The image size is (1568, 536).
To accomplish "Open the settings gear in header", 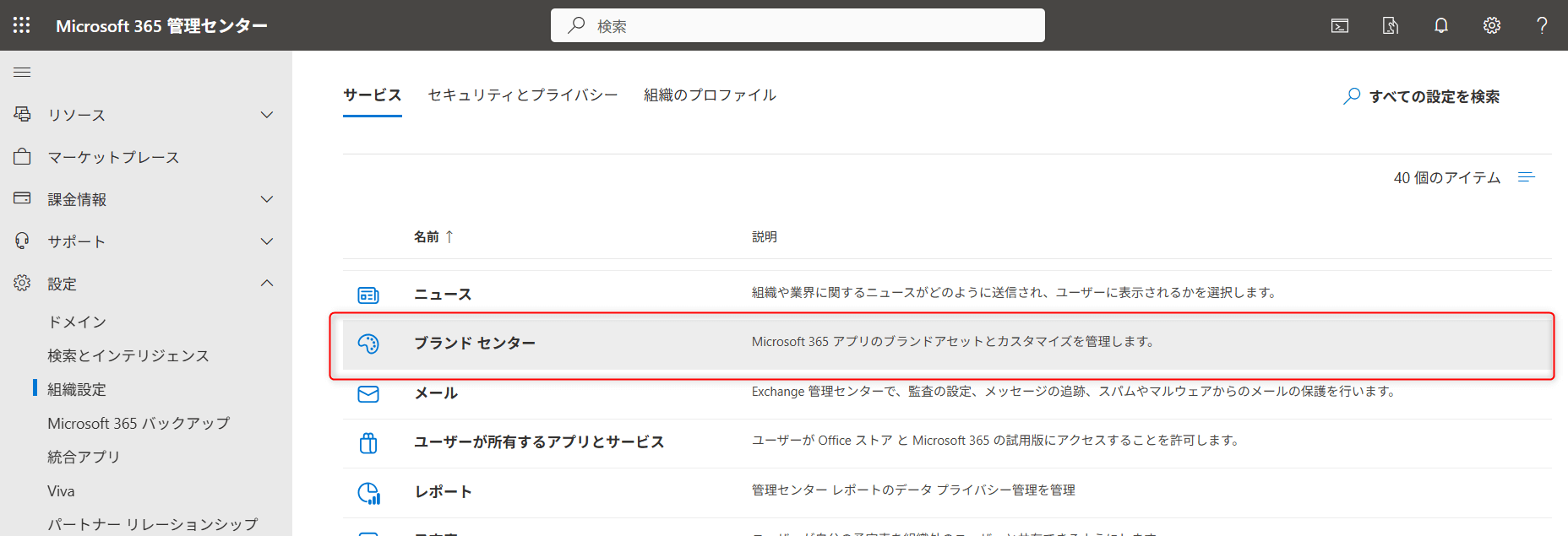I will (1492, 26).
